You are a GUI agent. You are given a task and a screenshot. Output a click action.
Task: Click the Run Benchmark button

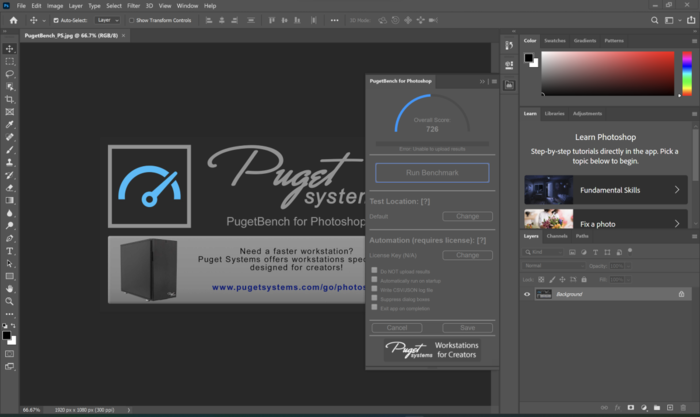click(432, 173)
